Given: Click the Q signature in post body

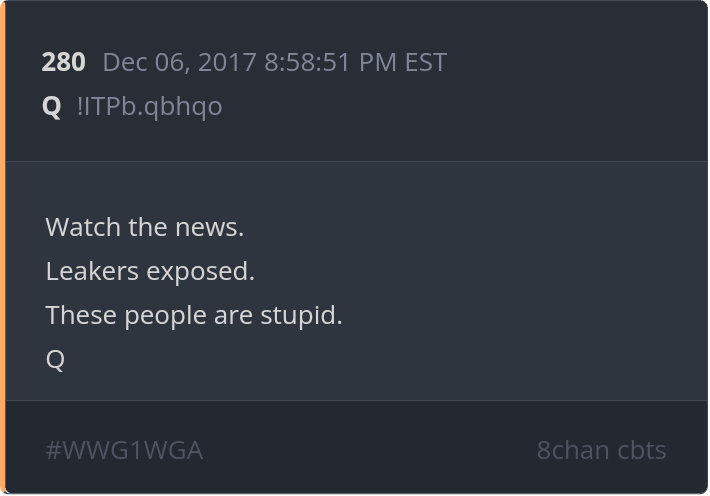Looking at the screenshot, I should [55, 360].
